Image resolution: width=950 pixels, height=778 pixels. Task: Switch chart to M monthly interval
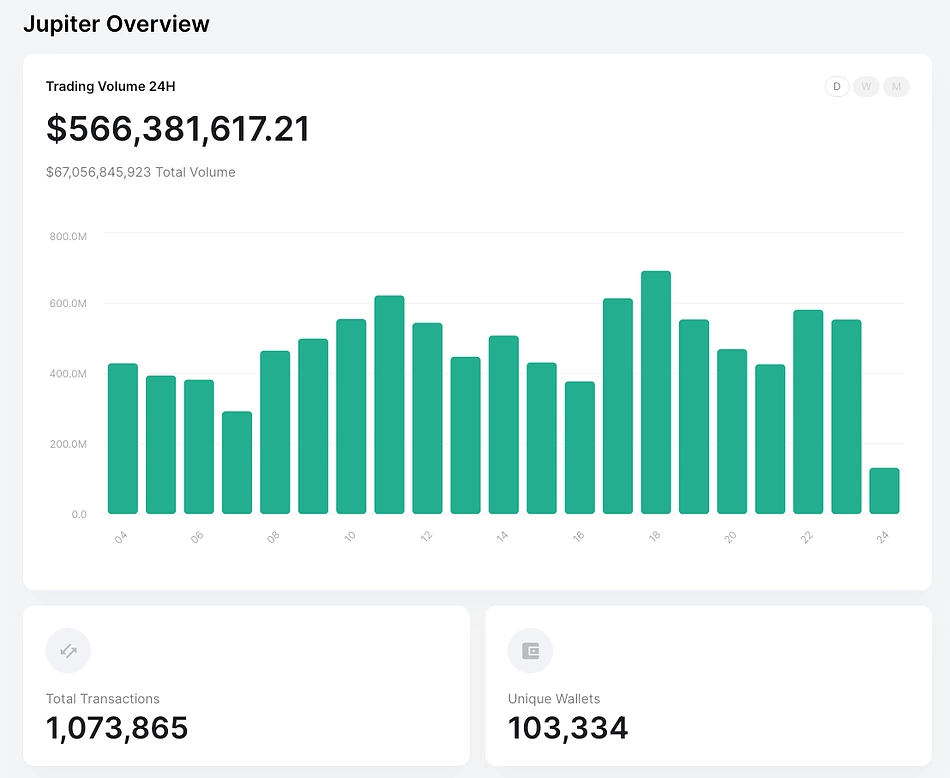click(x=896, y=87)
